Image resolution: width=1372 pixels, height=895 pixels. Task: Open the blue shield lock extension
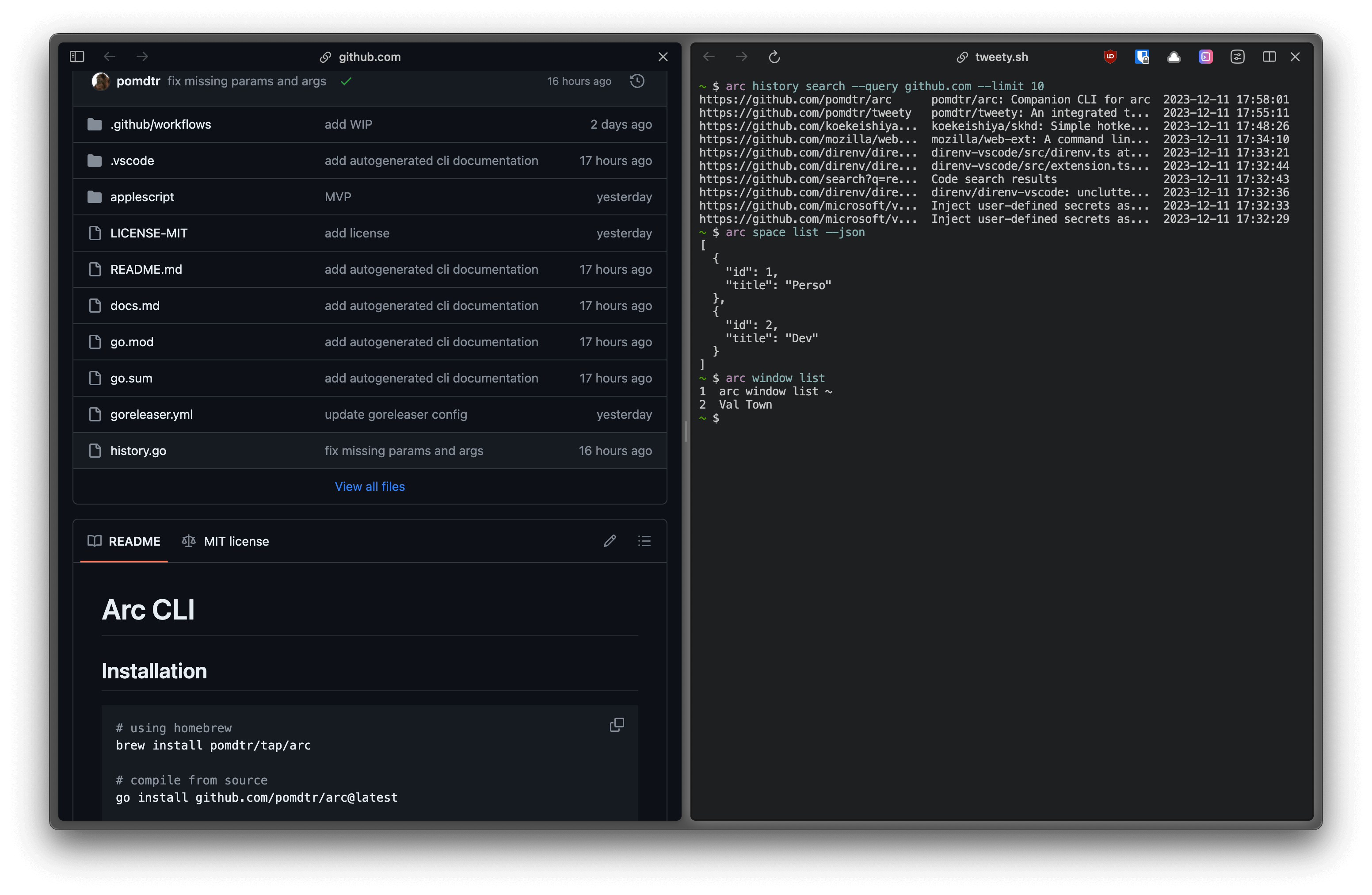coord(1142,57)
